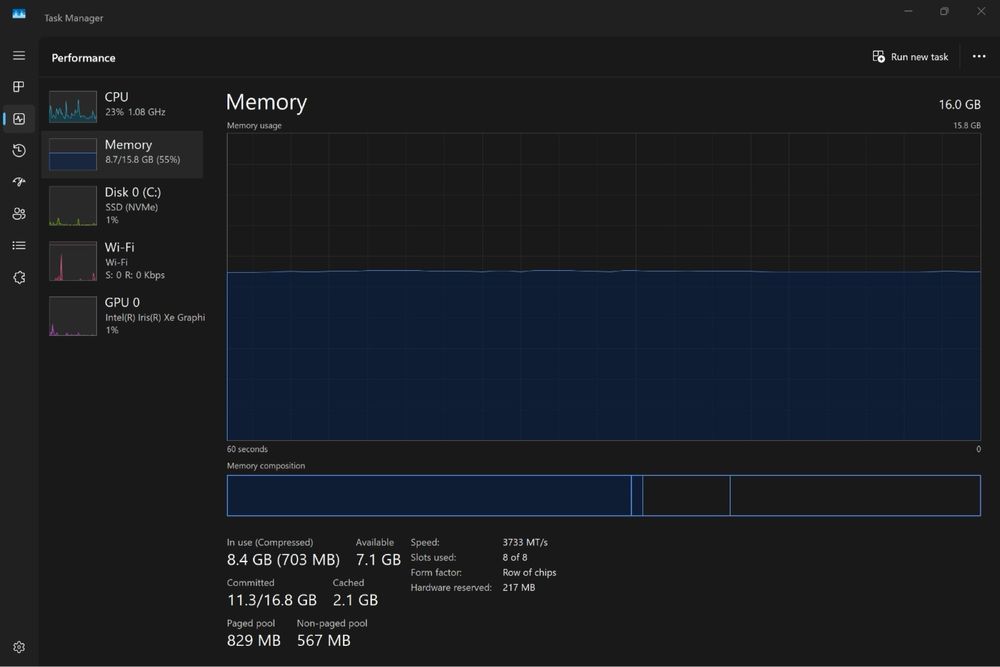The height and width of the screenshot is (667, 1000).
Task: Select the Wi-Fi performance entry
Action: pyautogui.click(x=122, y=261)
